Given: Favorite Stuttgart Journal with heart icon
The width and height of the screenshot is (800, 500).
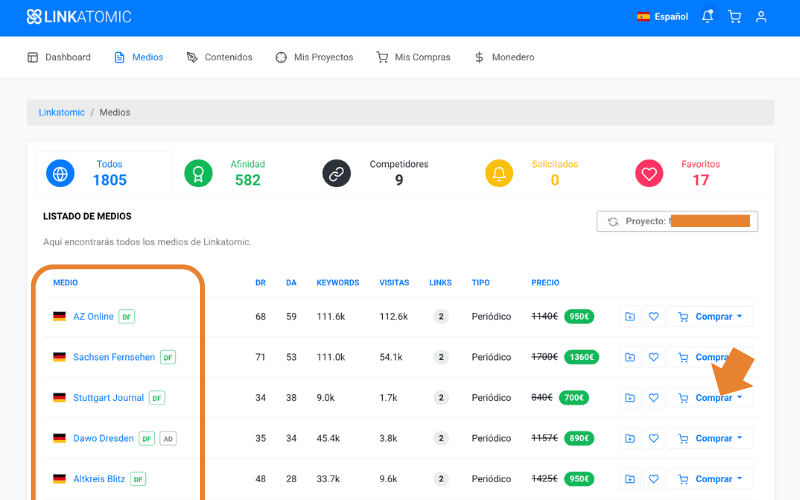Looking at the screenshot, I should [654, 398].
